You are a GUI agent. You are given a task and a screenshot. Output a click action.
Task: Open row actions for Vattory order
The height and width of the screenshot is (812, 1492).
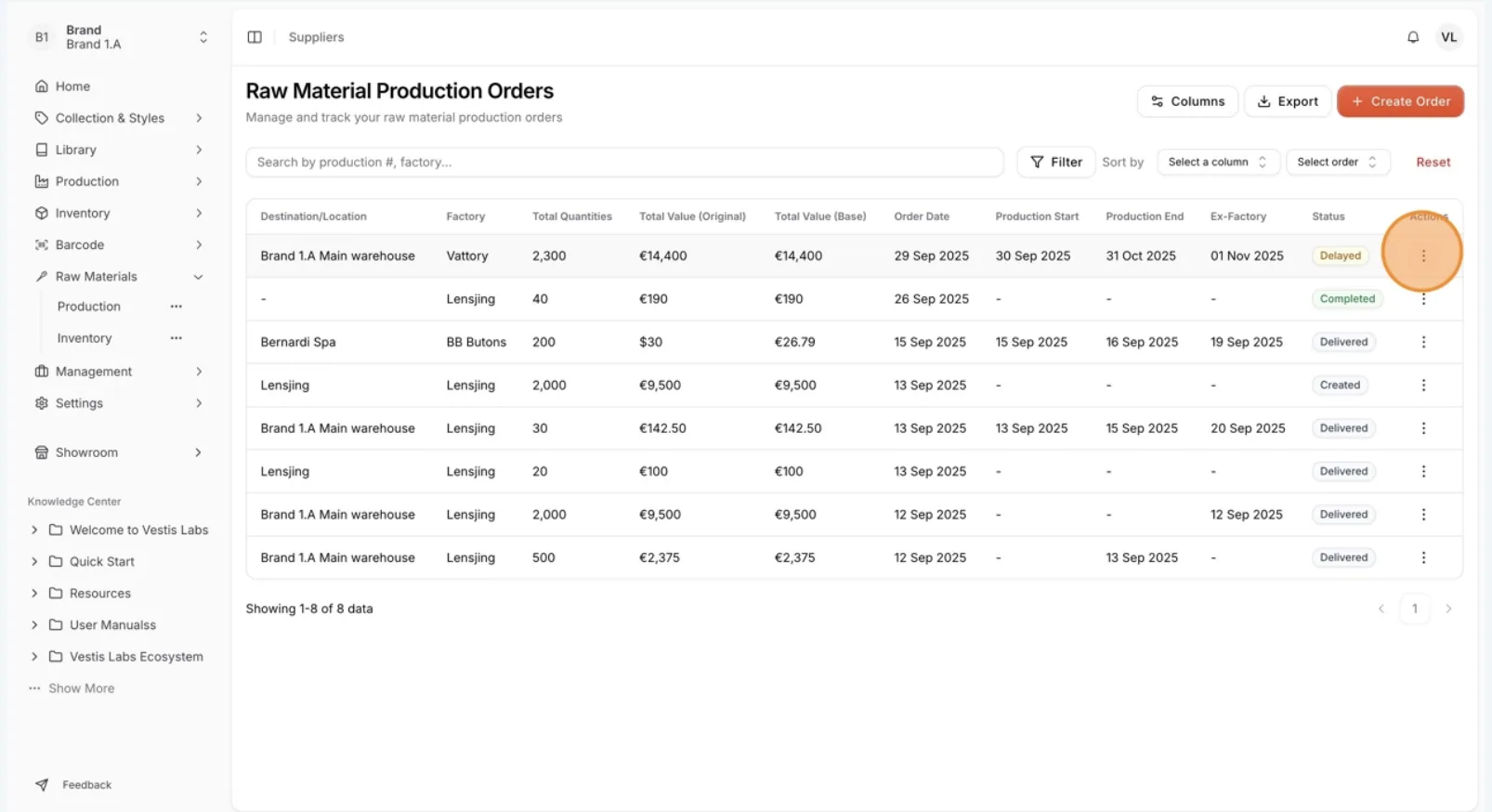[1423, 255]
